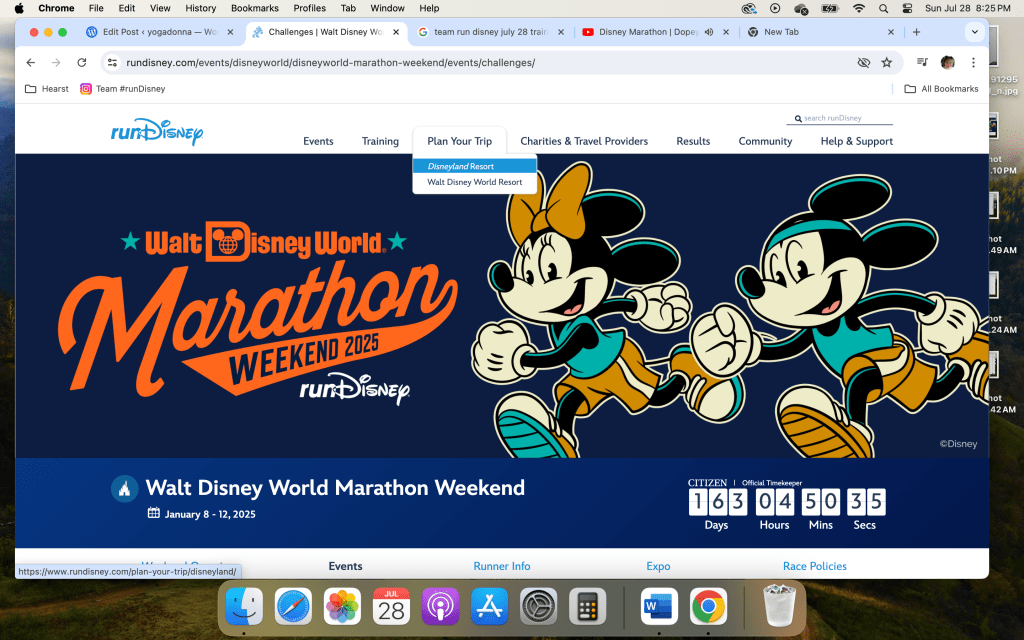Launch Podcasts from the dock
This screenshot has height=640, width=1024.
point(440,607)
